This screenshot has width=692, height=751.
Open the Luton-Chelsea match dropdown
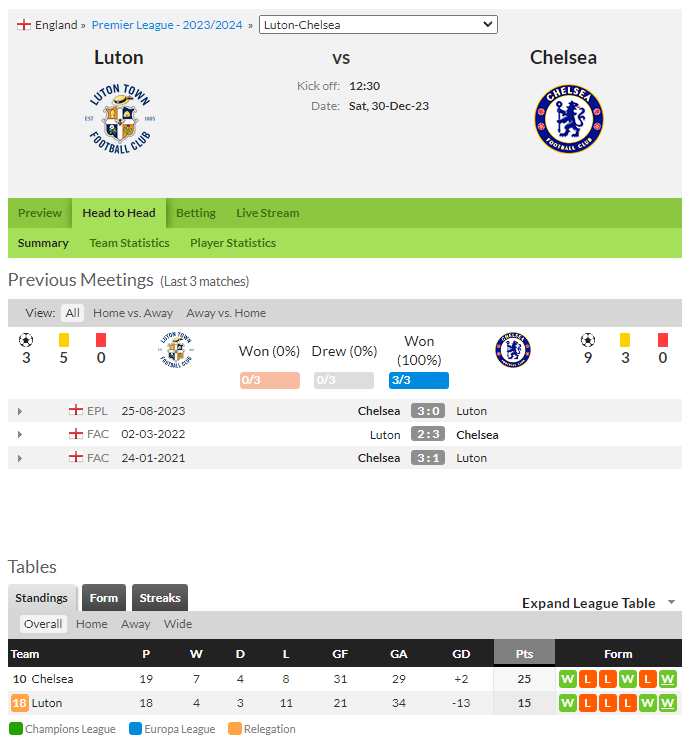(x=378, y=24)
